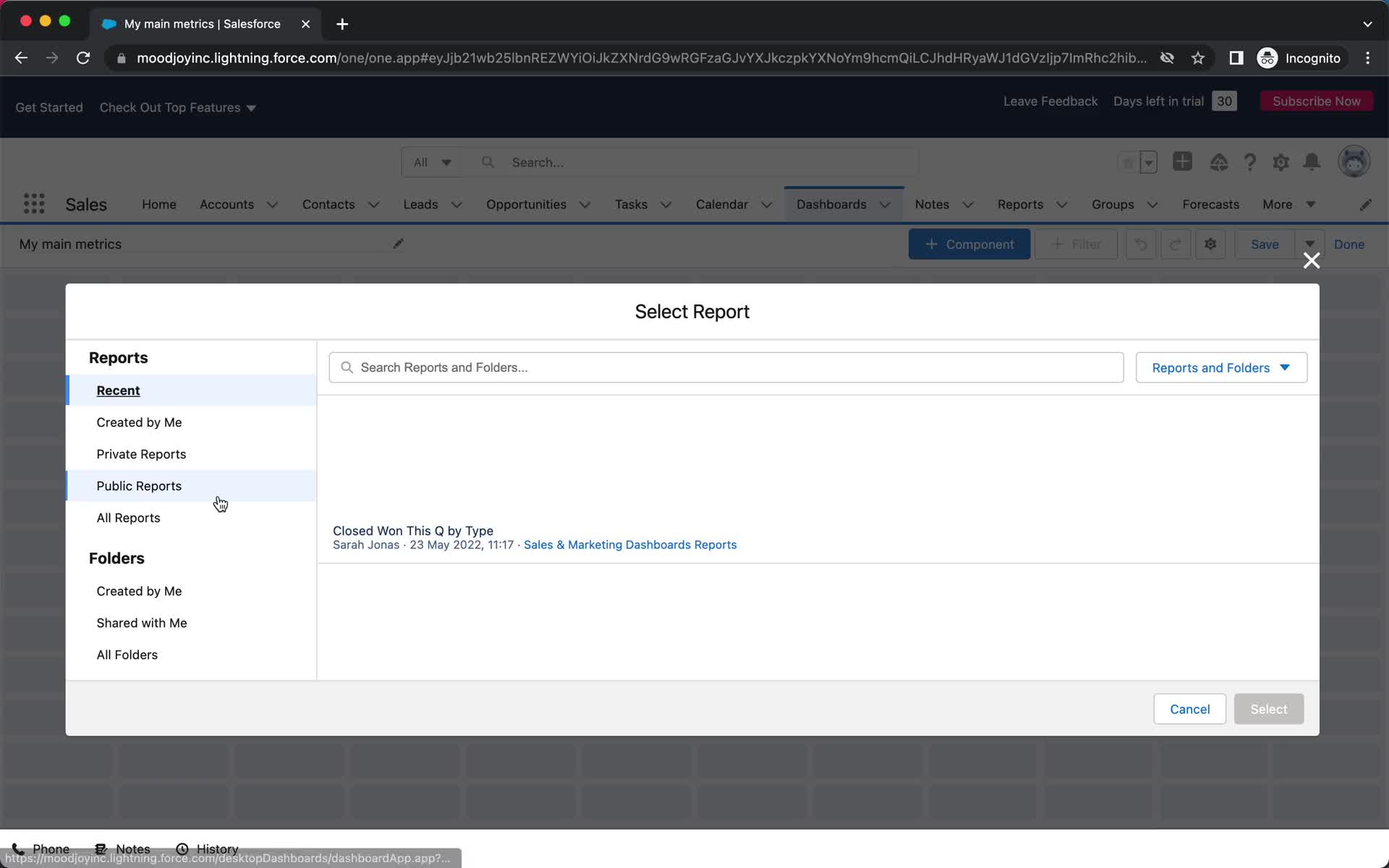The image size is (1389, 868).
Task: Expand Dashboards tab chevron
Action: [x=885, y=205]
